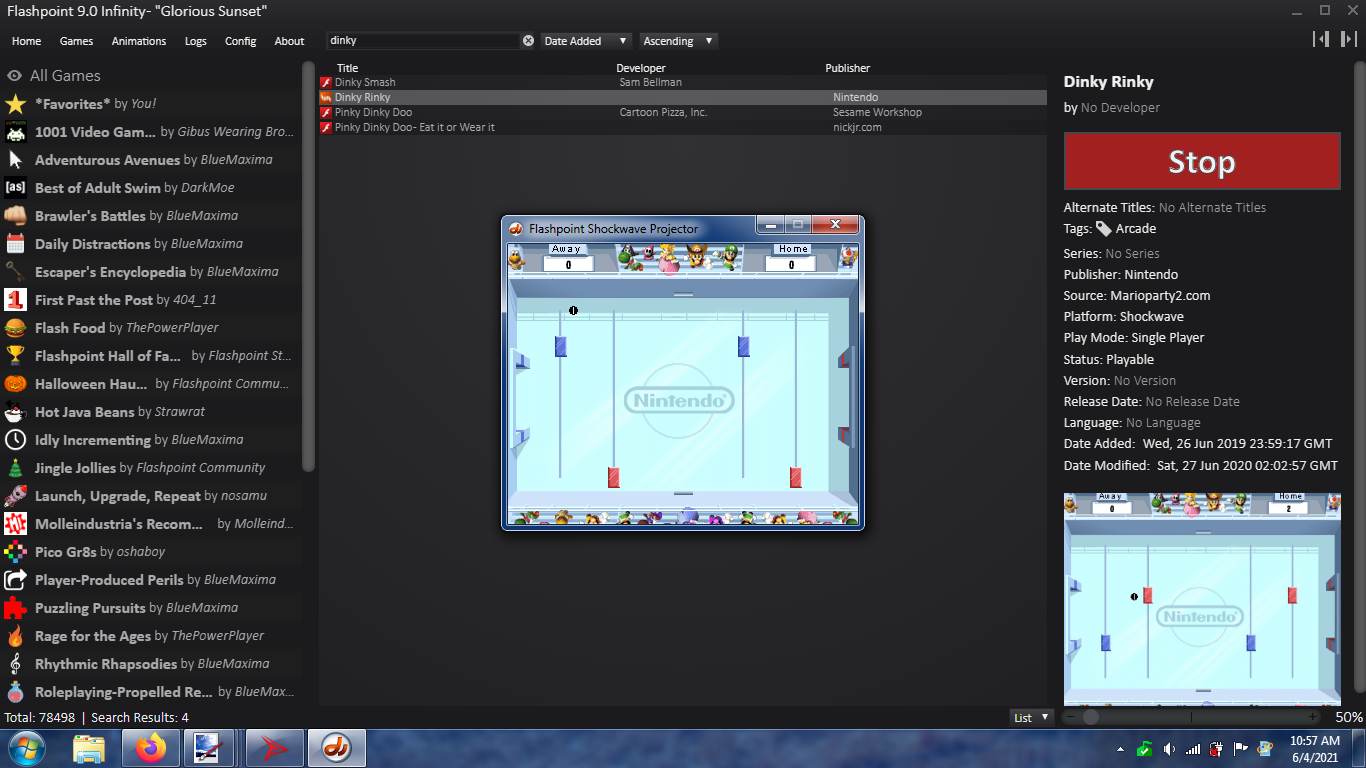Screen dimensions: 1366x768
Task: Click the Arcade tag icon
Action: coord(1104,229)
